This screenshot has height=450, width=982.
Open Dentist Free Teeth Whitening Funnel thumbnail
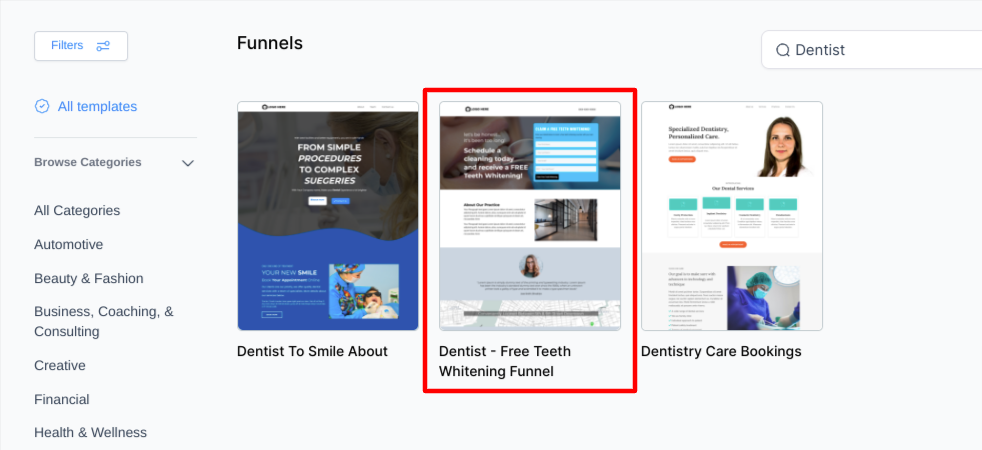coord(530,216)
